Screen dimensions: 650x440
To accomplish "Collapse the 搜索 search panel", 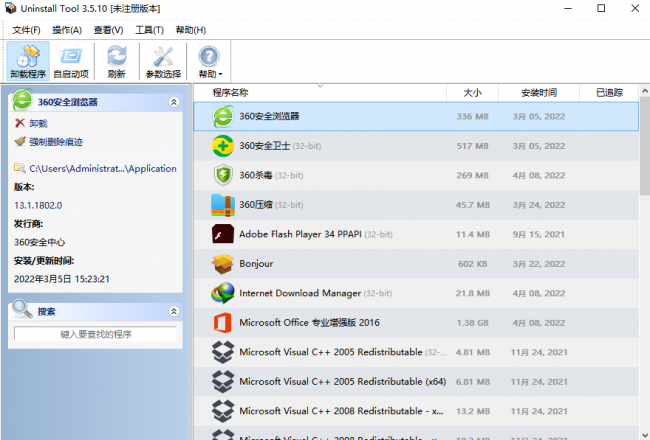I will click(174, 311).
